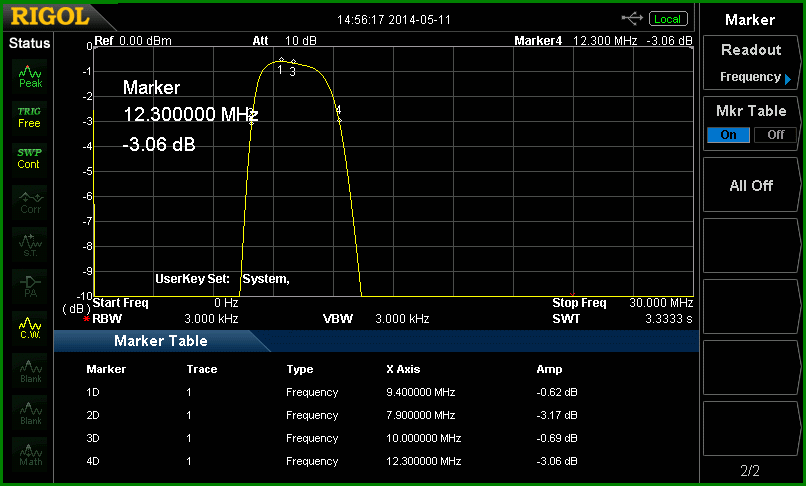The height and width of the screenshot is (486, 806).
Task: Click the RBW 3.000 kHz value
Action: [x=211, y=319]
